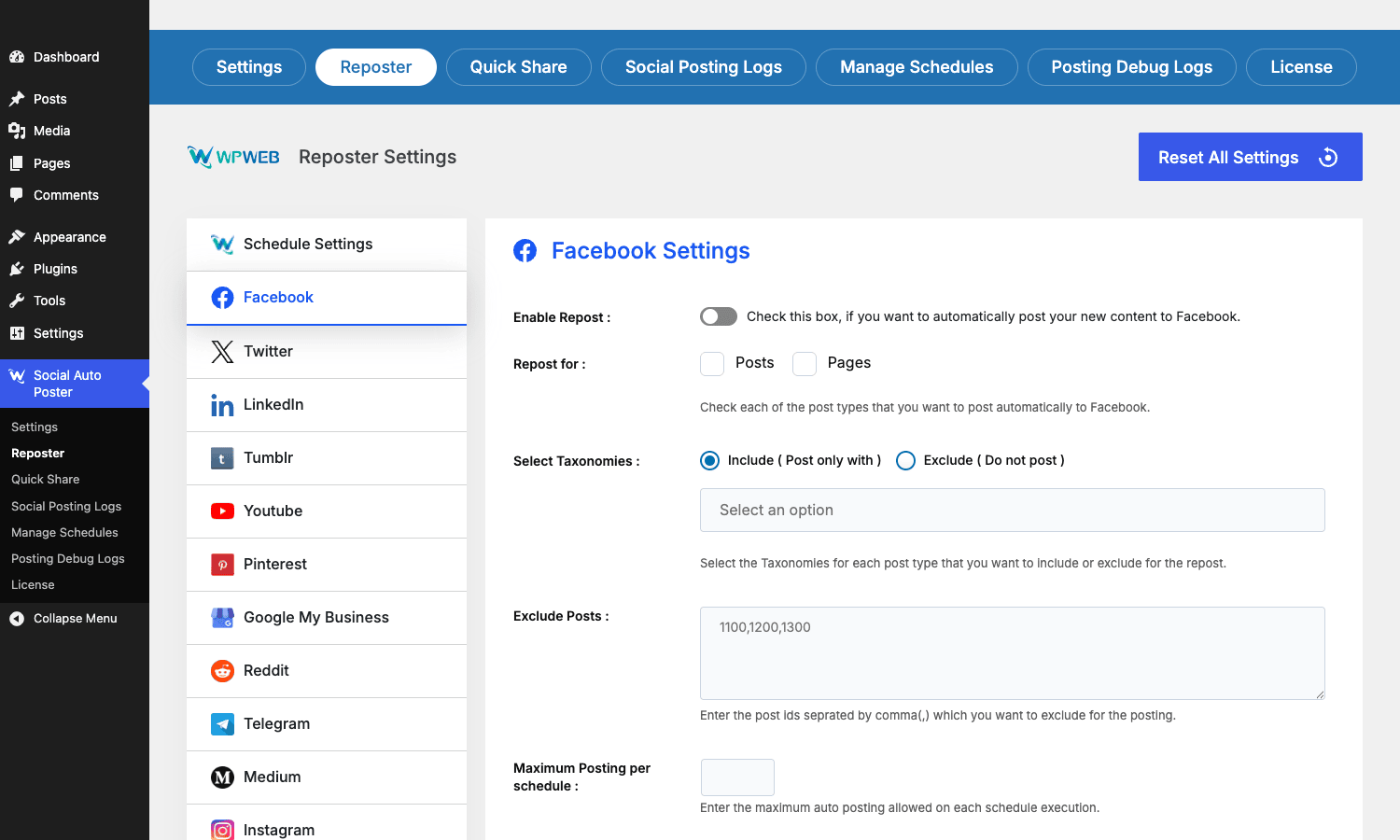The image size is (1400, 840).
Task: Open the Quick Share top tab
Action: (x=519, y=67)
